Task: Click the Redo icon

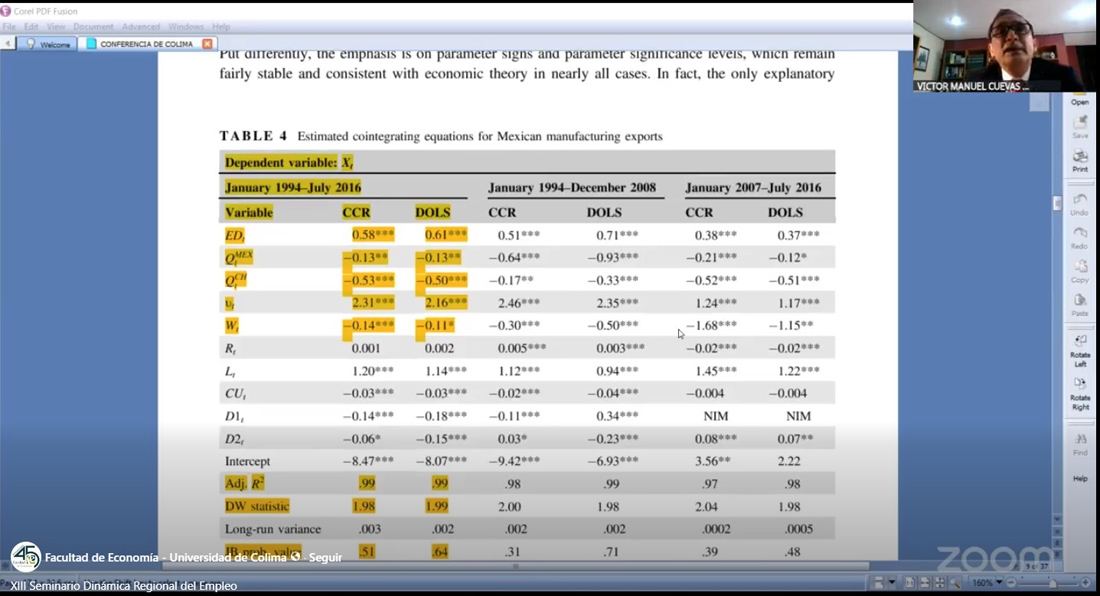Action: [x=1080, y=236]
